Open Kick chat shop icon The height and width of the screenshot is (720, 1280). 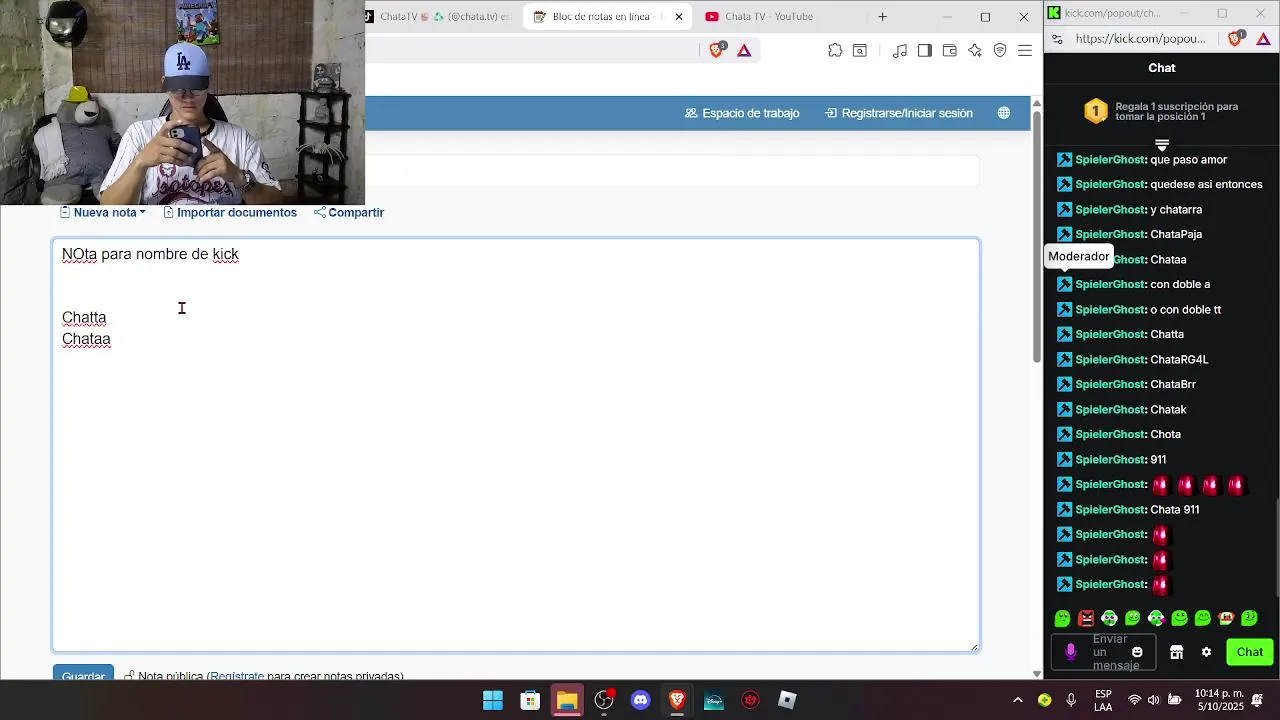pos(1177,652)
